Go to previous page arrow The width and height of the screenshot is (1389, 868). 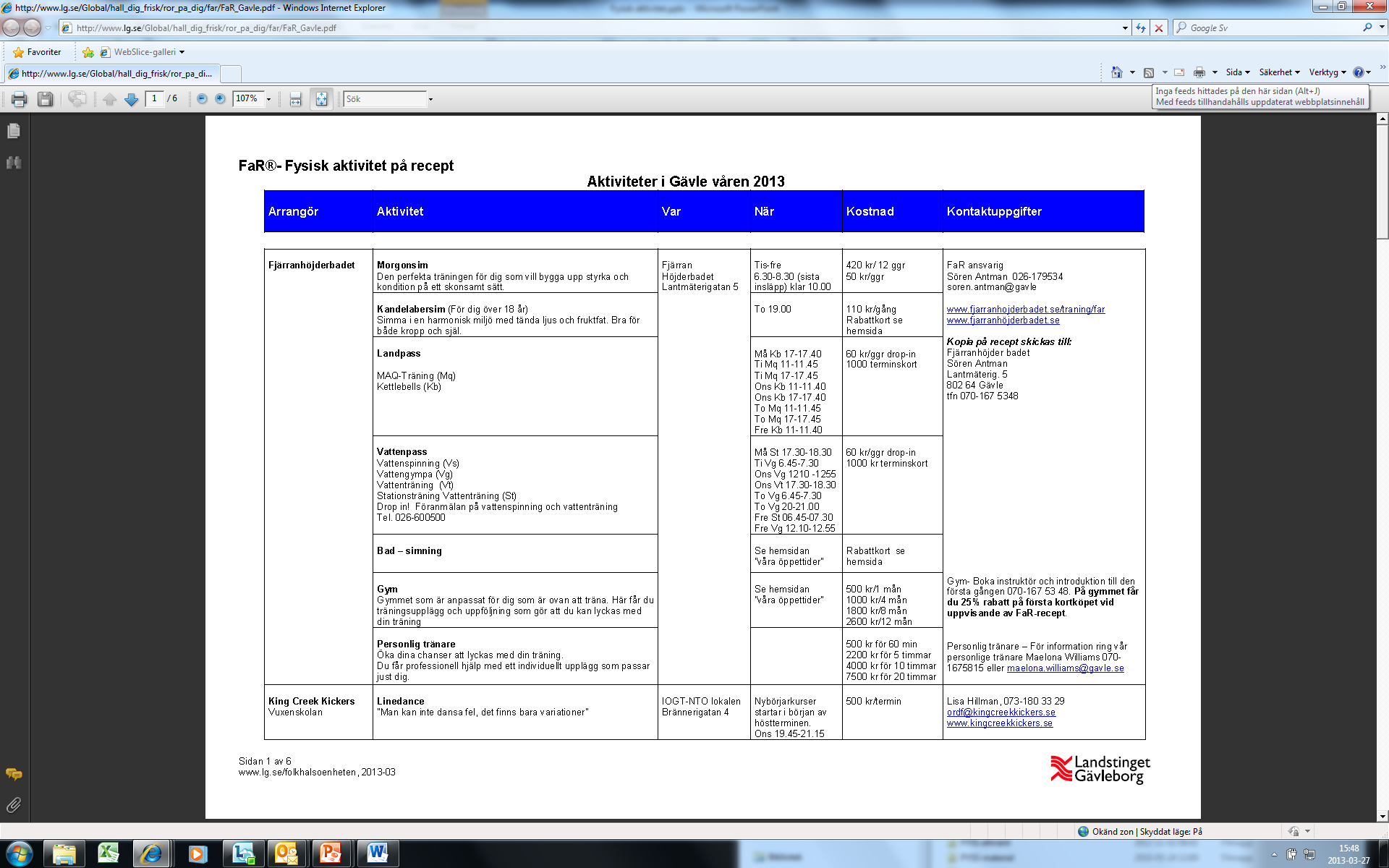pos(109,100)
